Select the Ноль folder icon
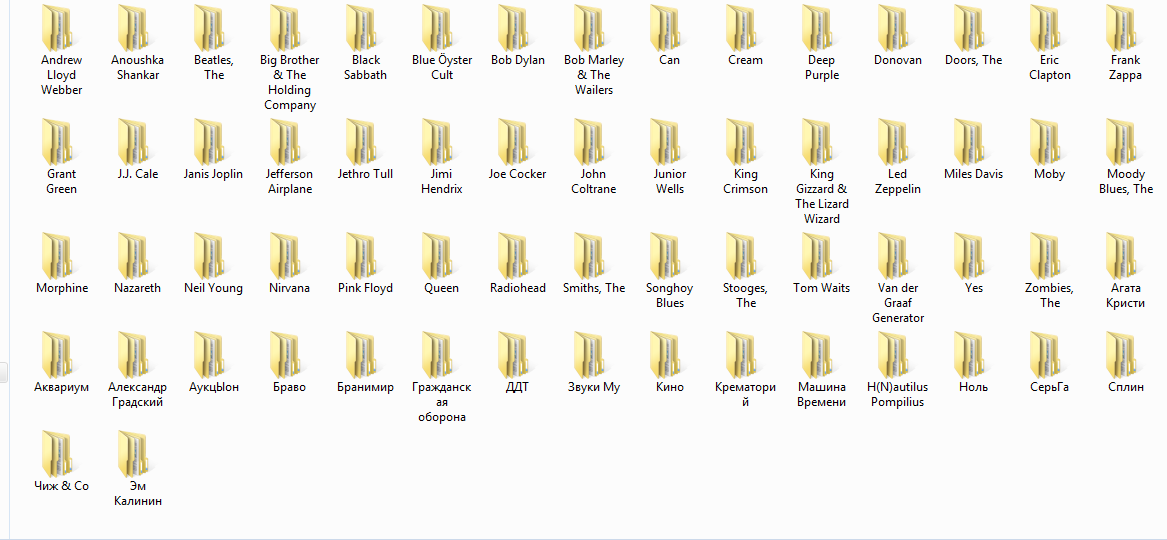 (969, 354)
